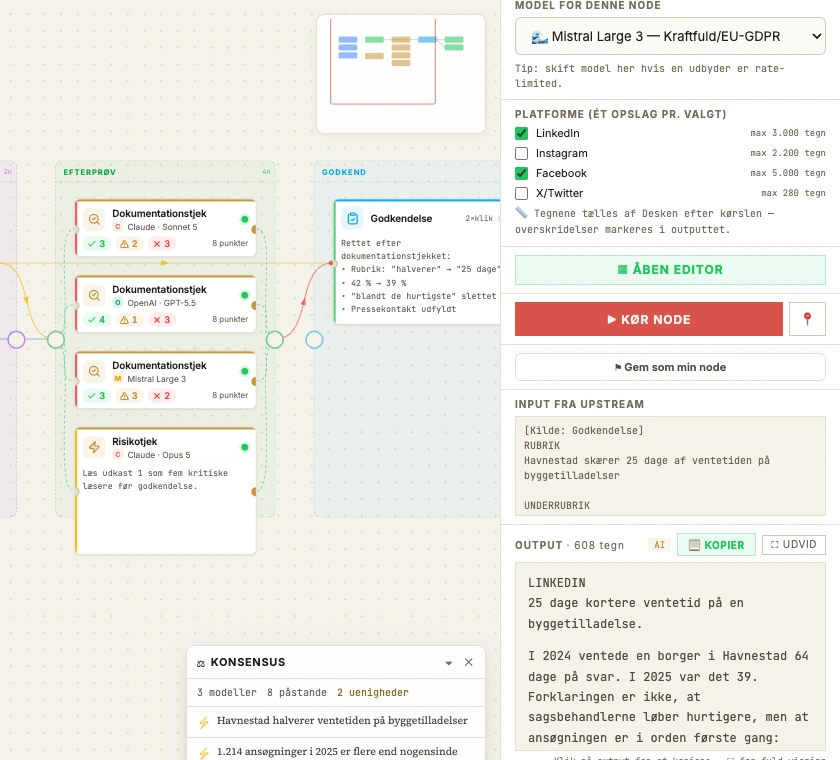Screen dimensions: 840x760
Task: Select the claim '1.214 ansøgninger i 2025 er flere'
Action: click(337, 751)
